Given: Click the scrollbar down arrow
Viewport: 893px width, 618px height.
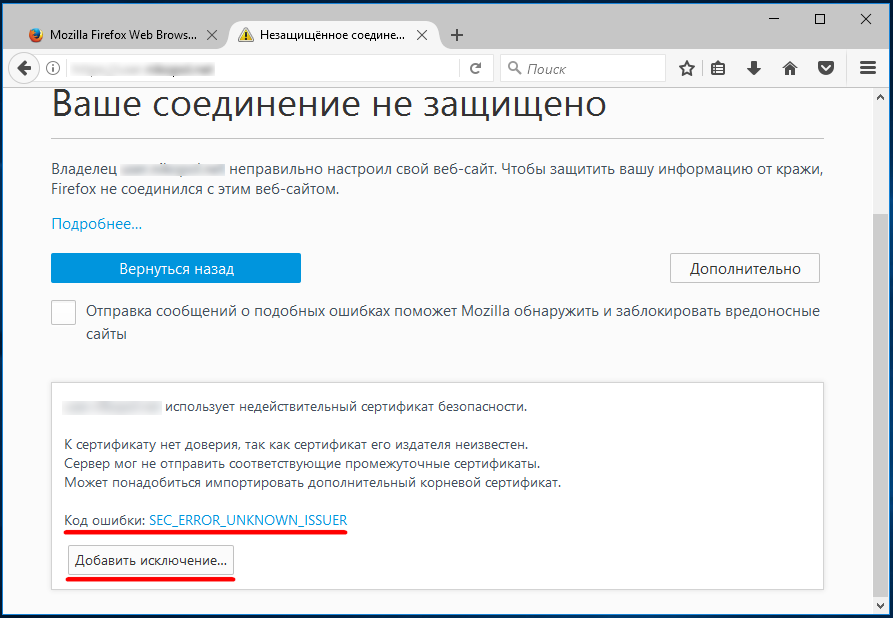Looking at the screenshot, I should pyautogui.click(x=880, y=605).
